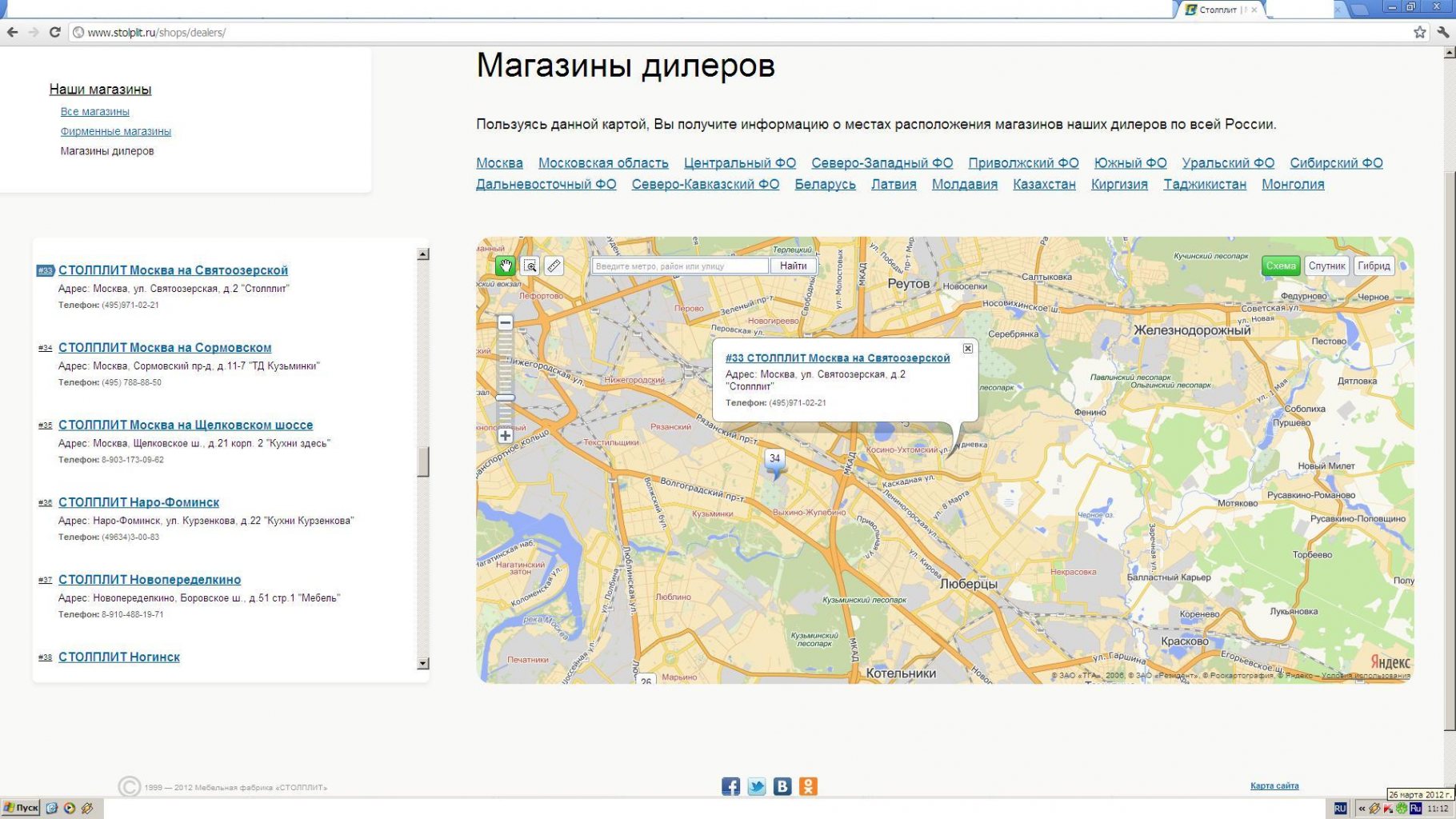This screenshot has width=1456, height=819.
Task: Select Магазины дилеров sidebar item
Action: [x=107, y=150]
